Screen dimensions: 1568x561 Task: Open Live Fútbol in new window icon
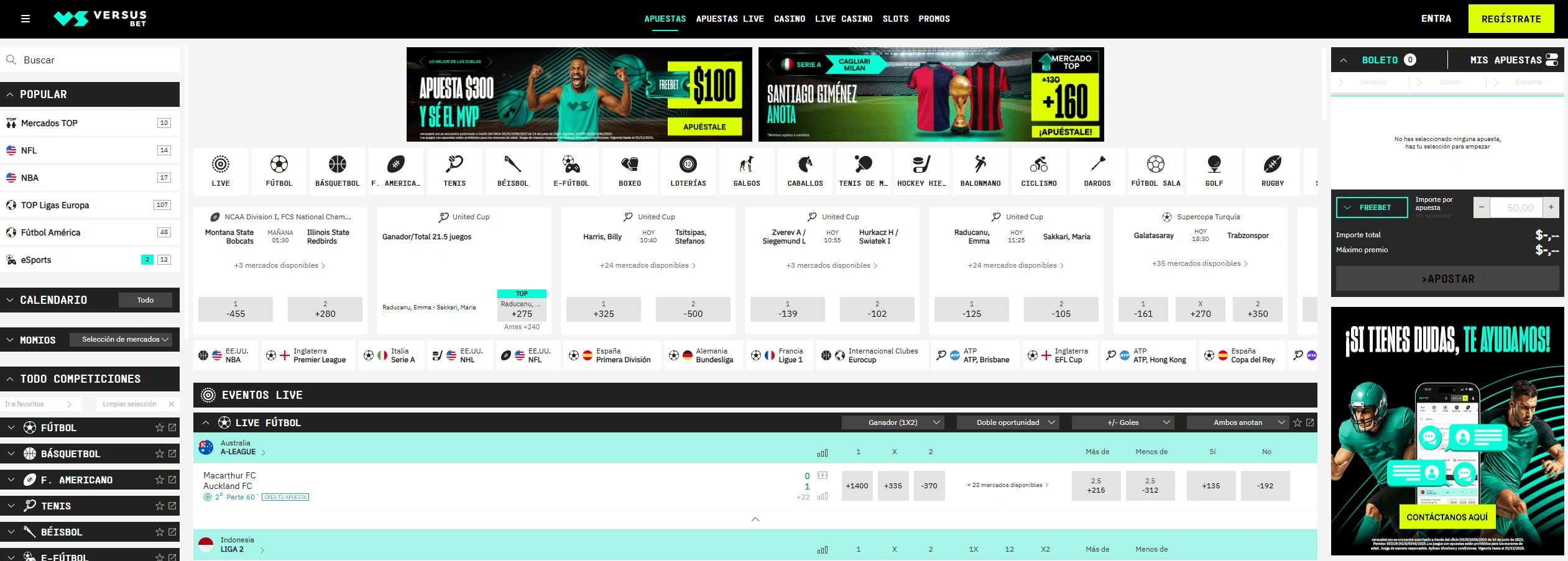1310,422
